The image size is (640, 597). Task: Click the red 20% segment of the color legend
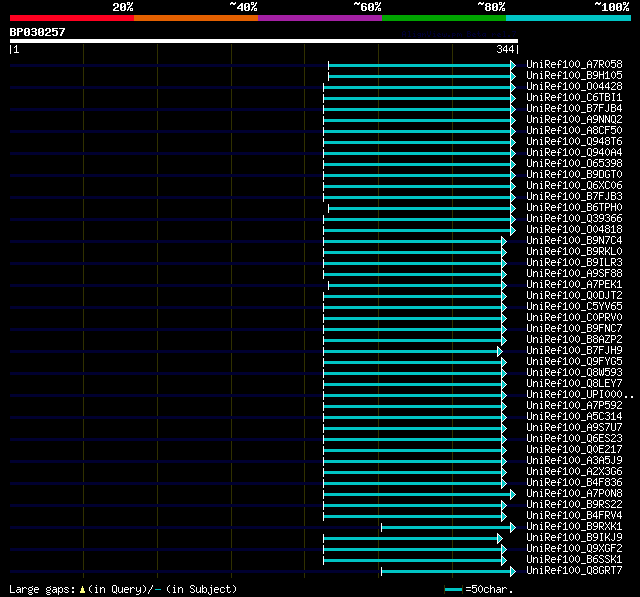coord(72,18)
